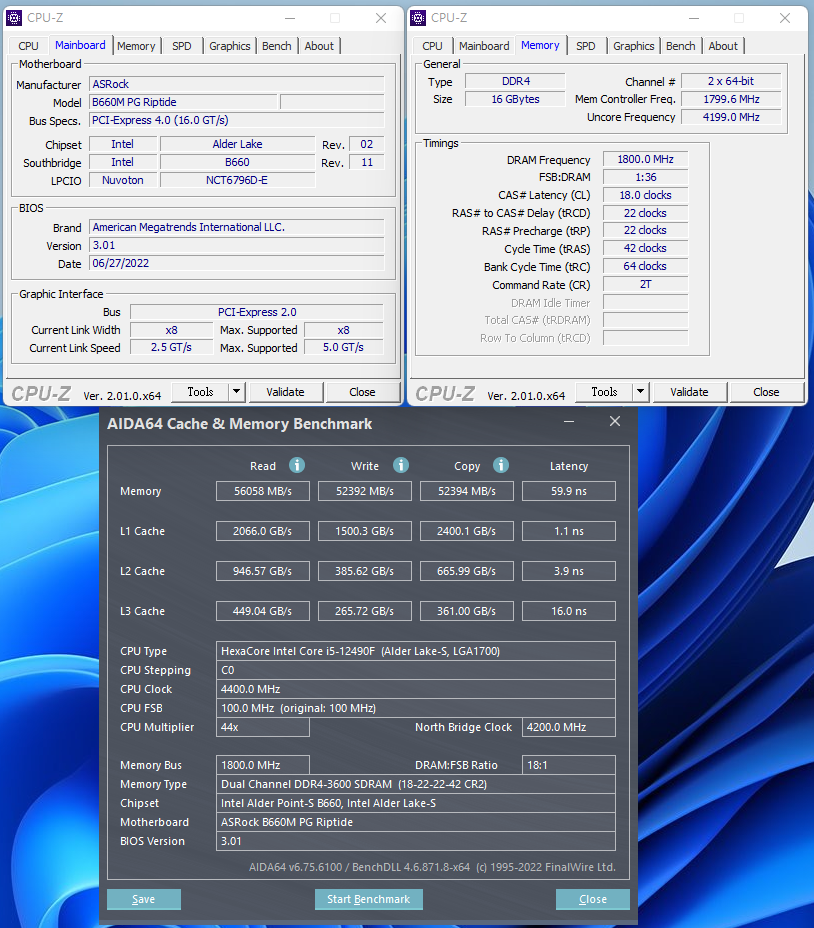
Task: Expand Tools dropdown arrow in Memory window
Action: point(640,392)
